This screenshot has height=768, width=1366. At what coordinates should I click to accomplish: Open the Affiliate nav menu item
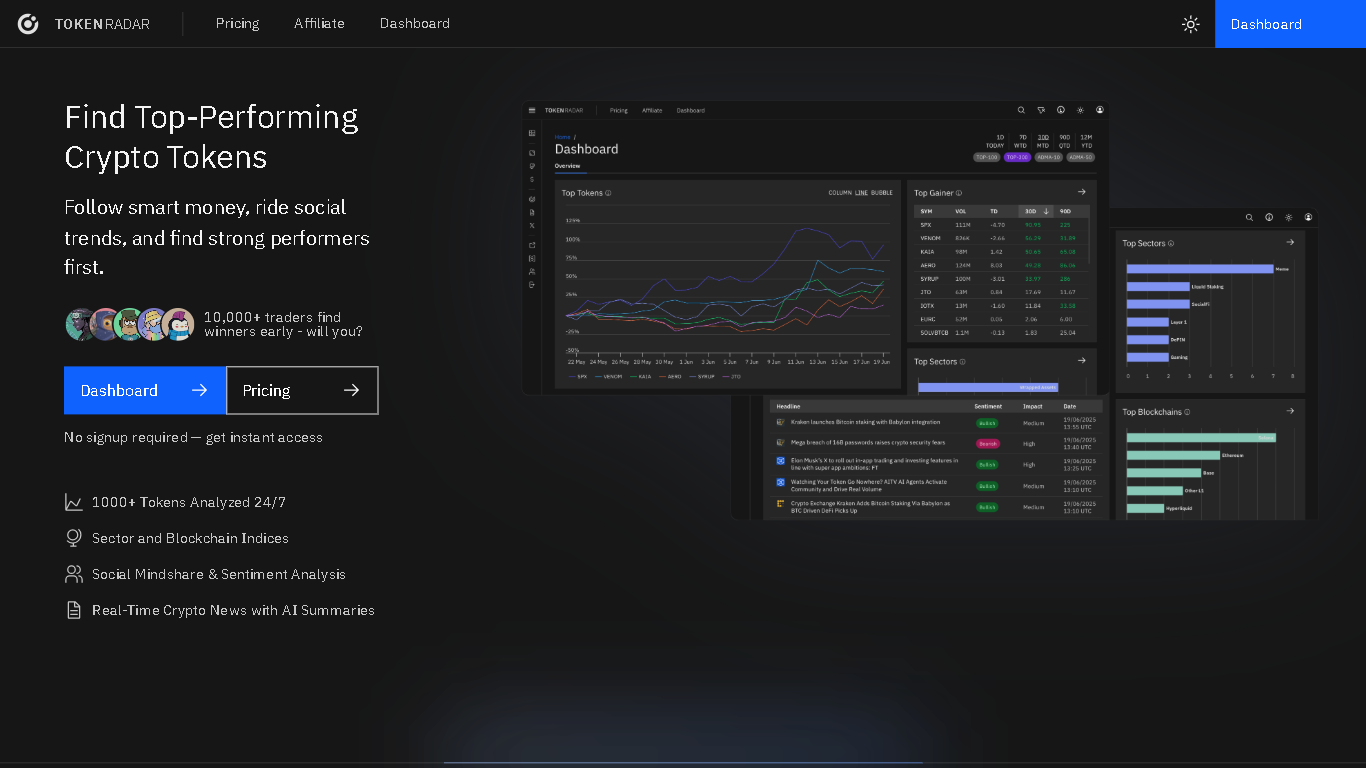click(x=319, y=23)
